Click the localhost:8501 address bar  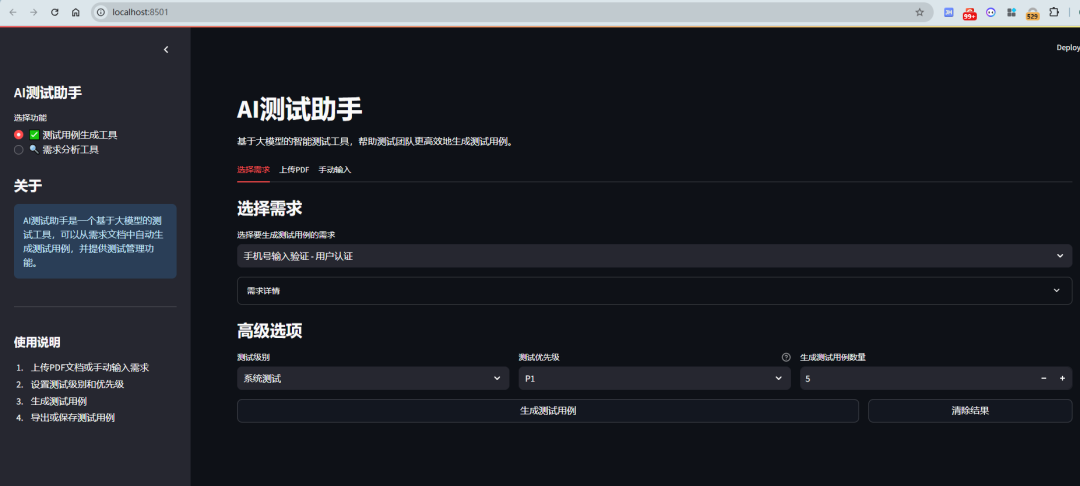point(510,12)
